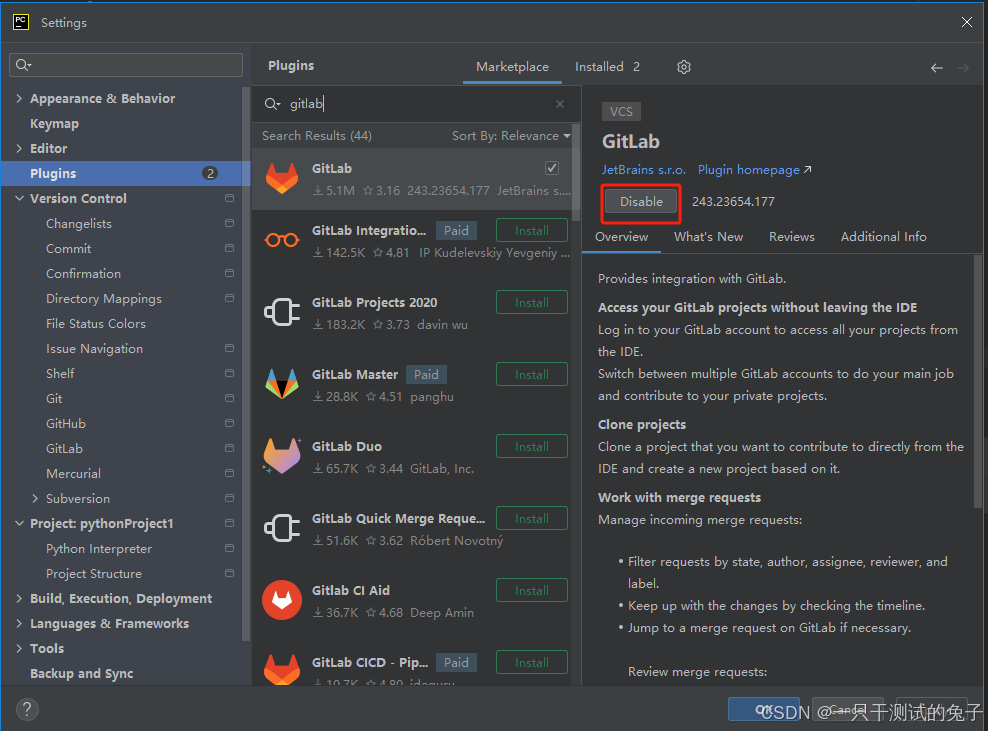Open the Reviews tab
The image size is (988, 731).
click(x=791, y=237)
